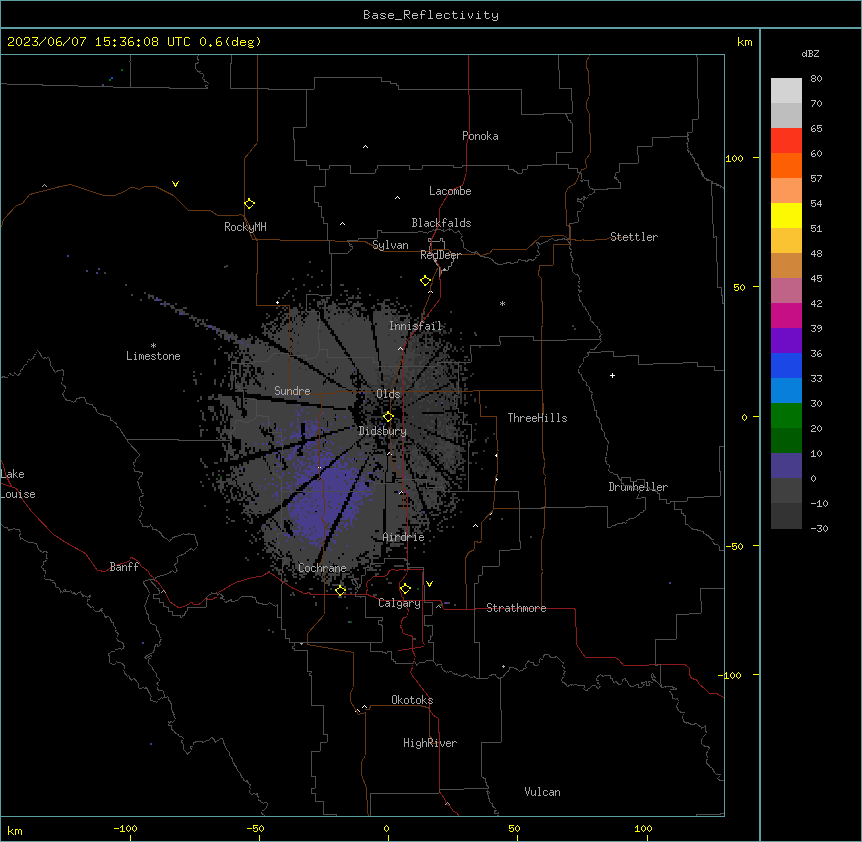Click the Stettler city label
Image resolution: width=862 pixels, height=842 pixels.
click(x=634, y=237)
